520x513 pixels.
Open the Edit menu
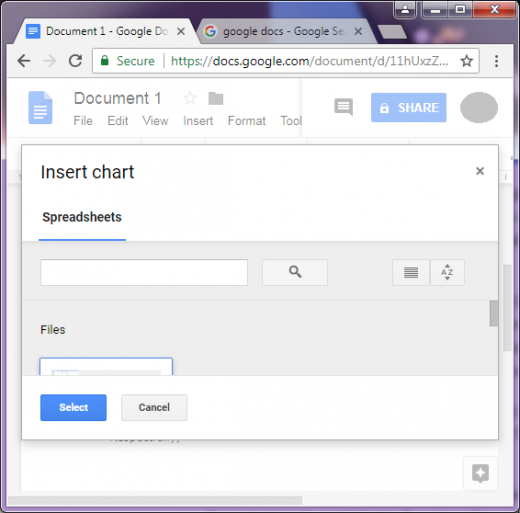coord(118,121)
